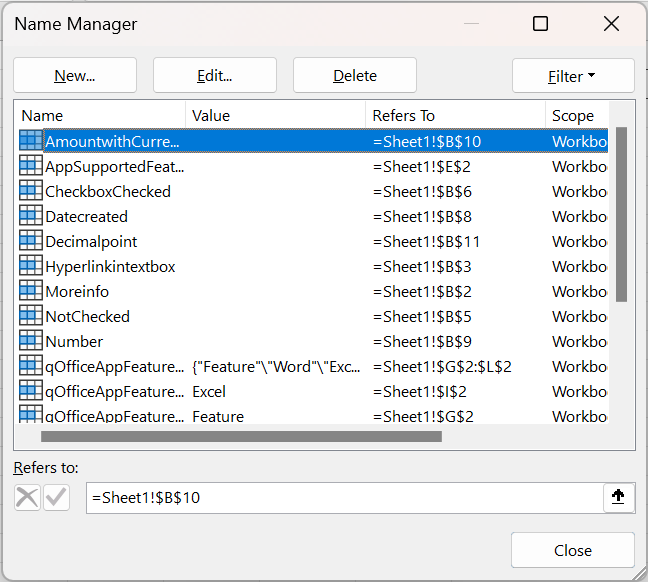Click the table icon next to NotChecked
This screenshot has width=648, height=582.
[x=31, y=315]
